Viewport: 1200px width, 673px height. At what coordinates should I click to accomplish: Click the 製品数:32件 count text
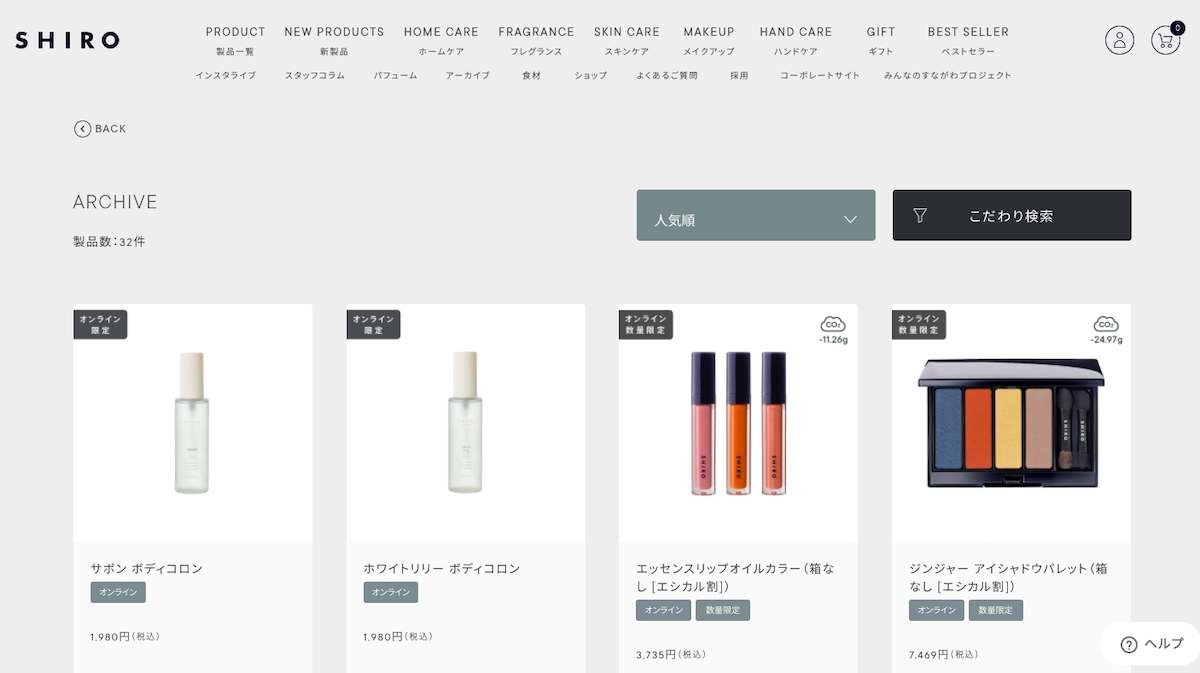(109, 241)
